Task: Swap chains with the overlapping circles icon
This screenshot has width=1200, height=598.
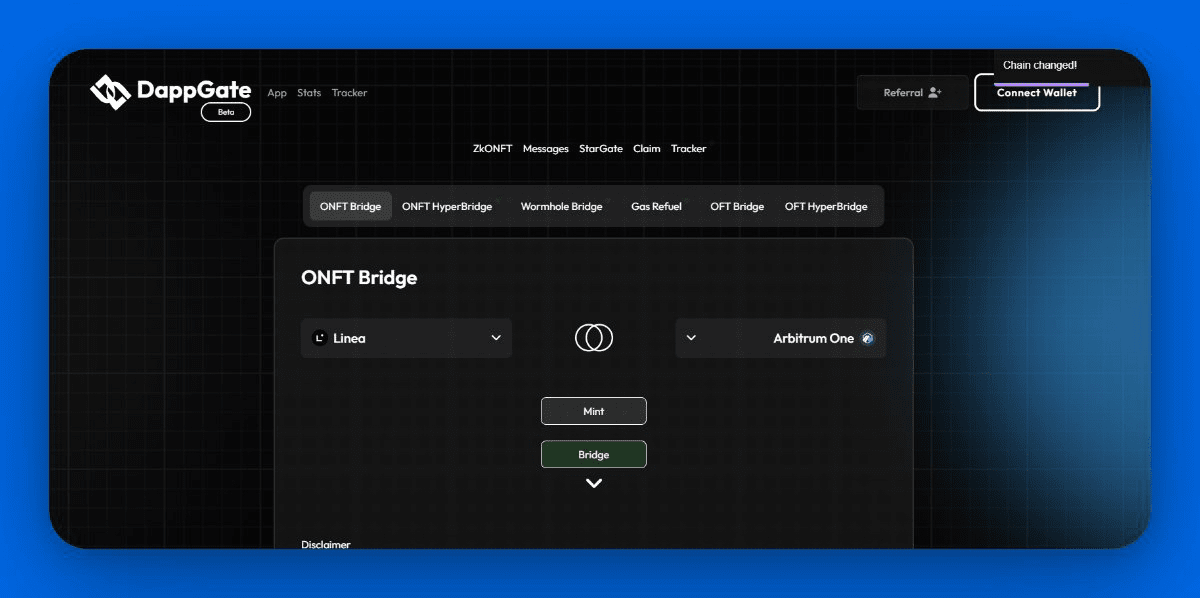Action: [594, 338]
